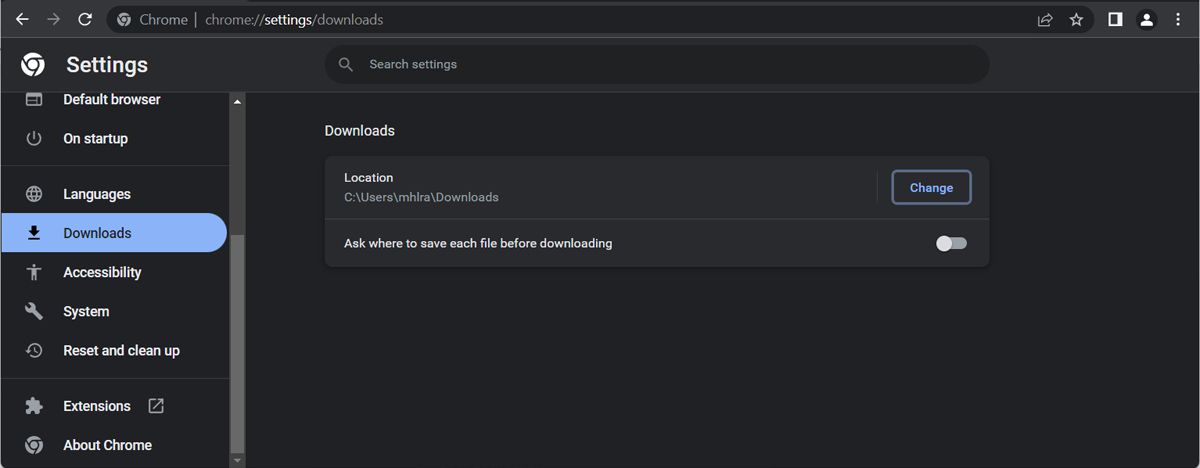Reload the current page
This screenshot has height=468, width=1200.
pos(85,19)
